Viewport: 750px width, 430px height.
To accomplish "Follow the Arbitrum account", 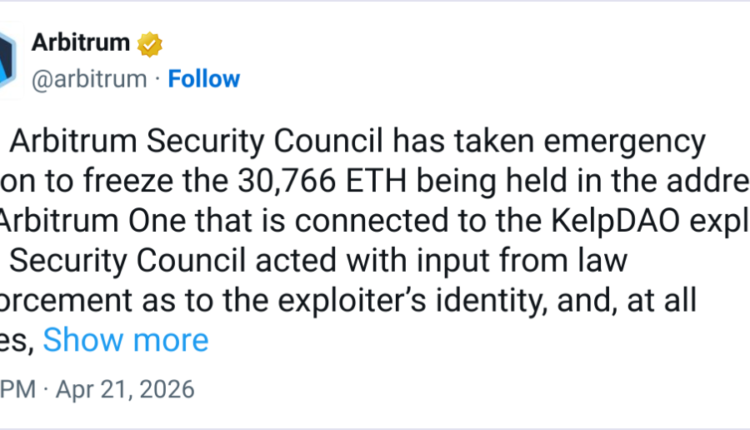I will coord(204,79).
